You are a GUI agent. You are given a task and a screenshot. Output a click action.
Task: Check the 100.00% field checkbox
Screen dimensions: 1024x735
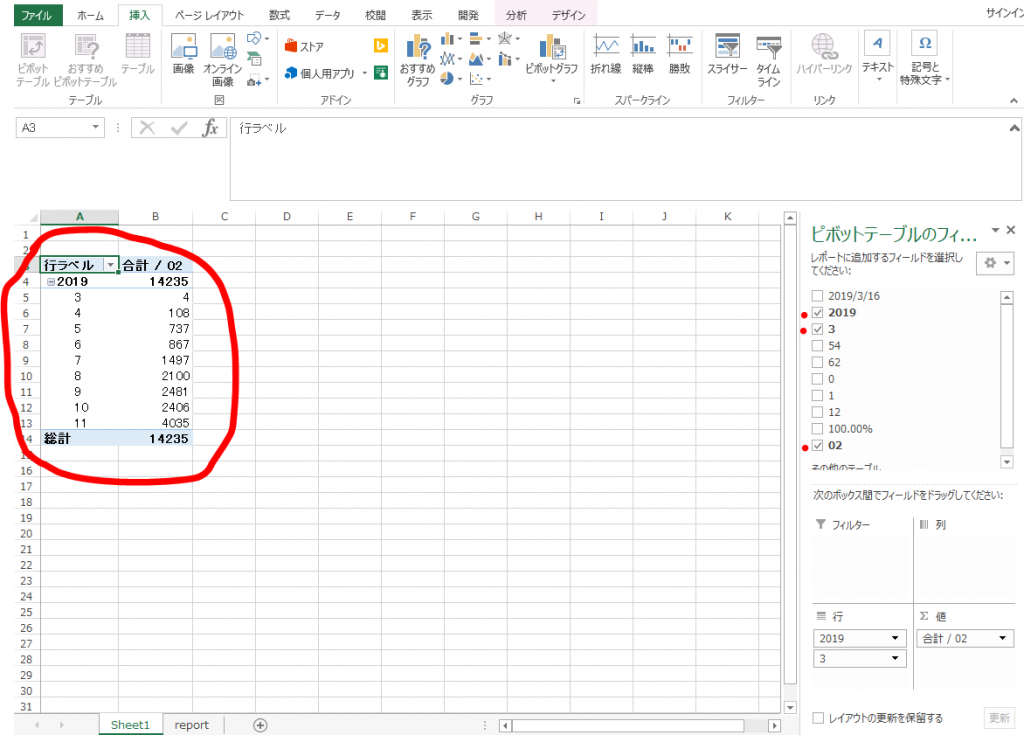click(x=818, y=429)
